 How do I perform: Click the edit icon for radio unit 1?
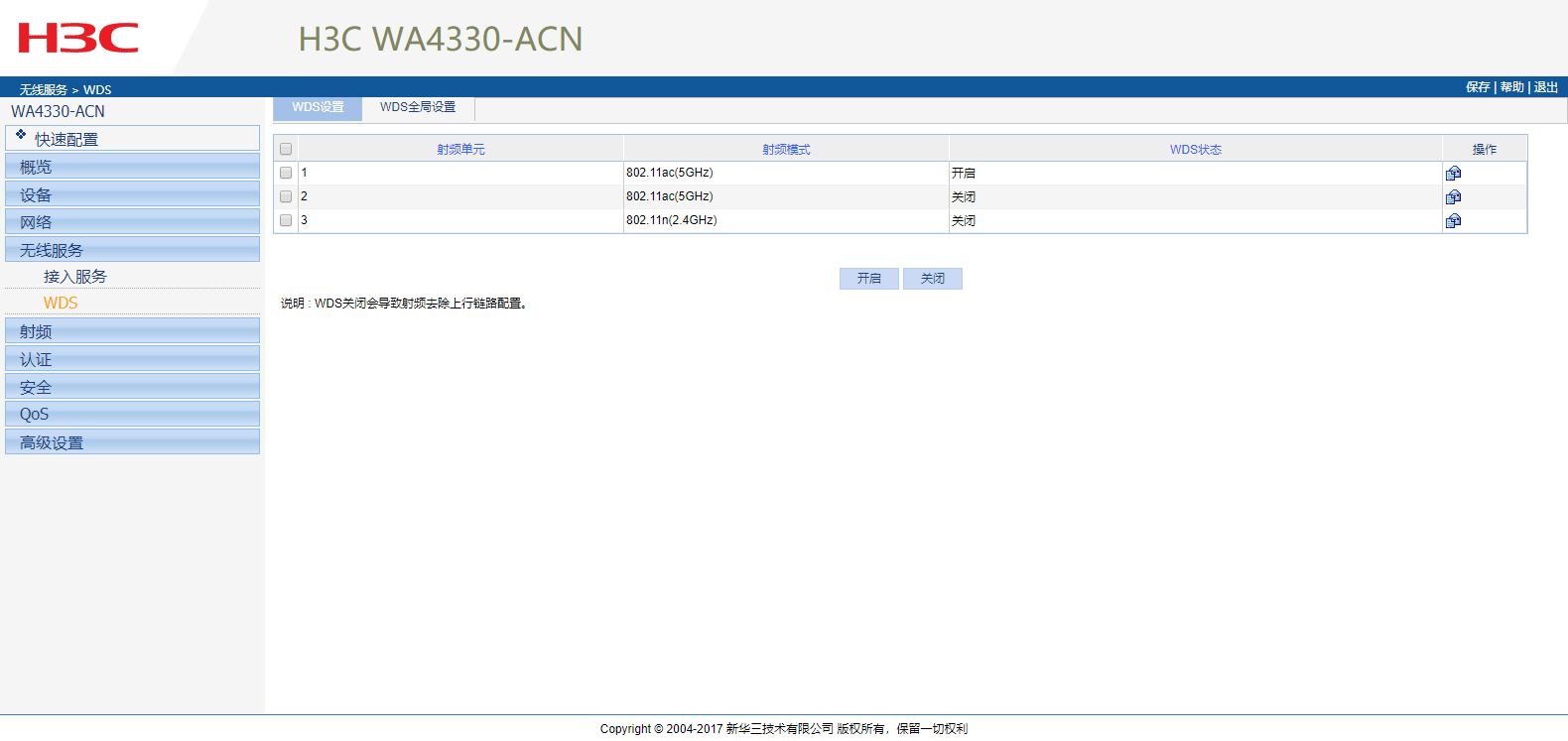(1453, 174)
